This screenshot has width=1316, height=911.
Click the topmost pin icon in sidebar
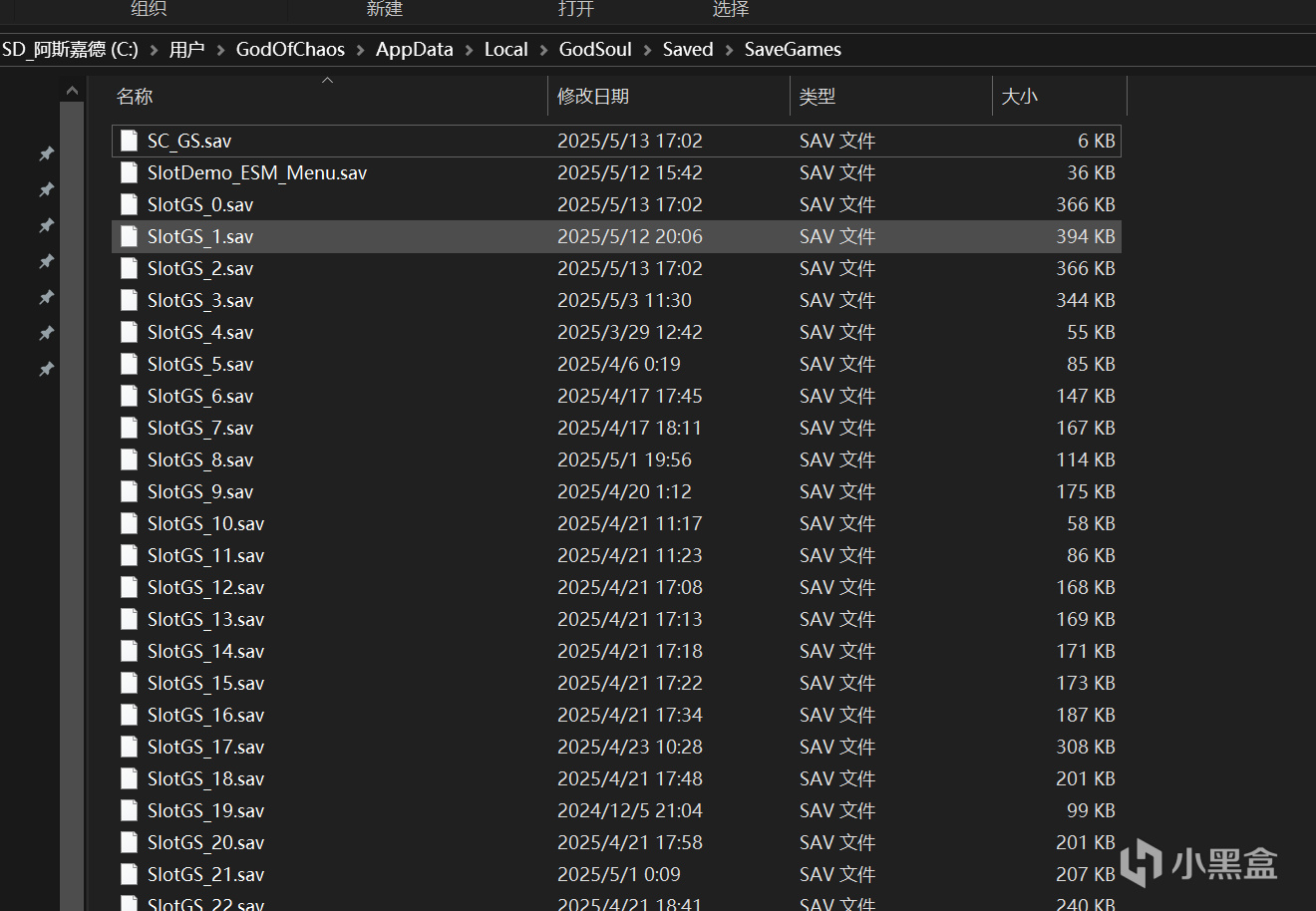(46, 153)
